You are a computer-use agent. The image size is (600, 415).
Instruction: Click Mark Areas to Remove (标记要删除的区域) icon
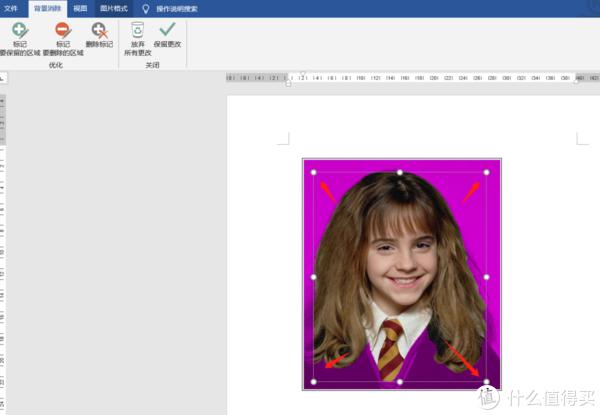[x=63, y=30]
